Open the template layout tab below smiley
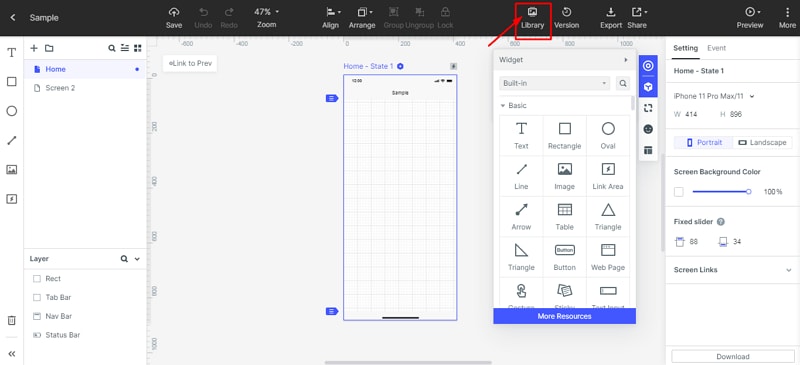The height and width of the screenshot is (365, 800). click(x=648, y=150)
